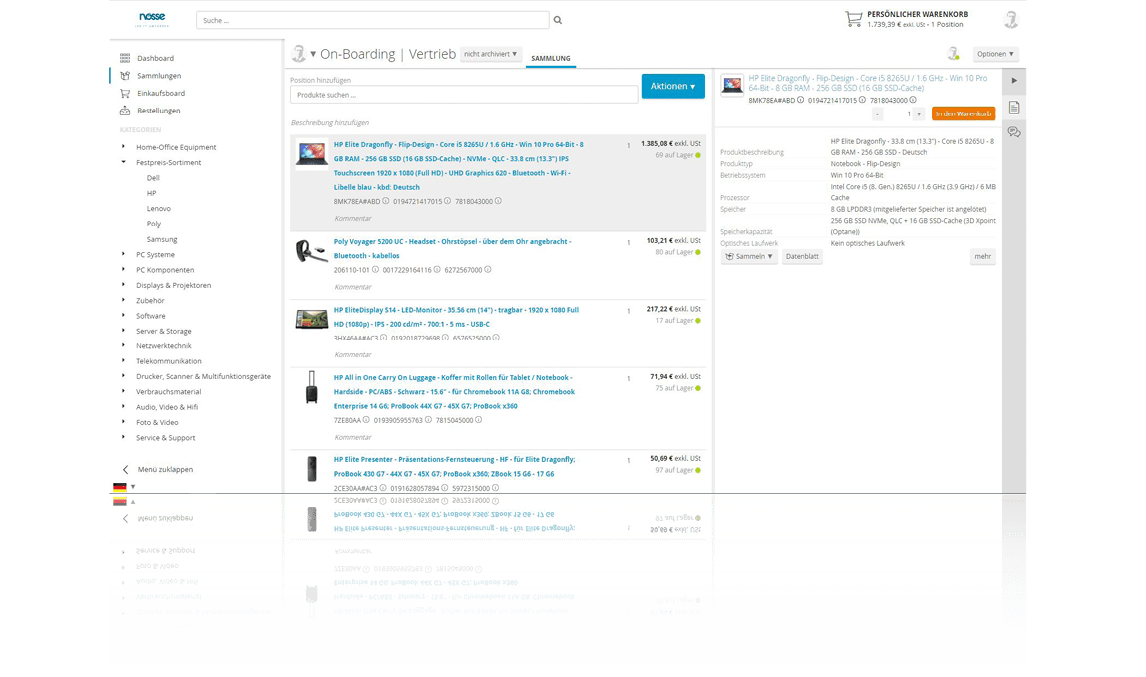Open the Aktionen dropdown button
This screenshot has height=677, width=1146.
coord(673,86)
